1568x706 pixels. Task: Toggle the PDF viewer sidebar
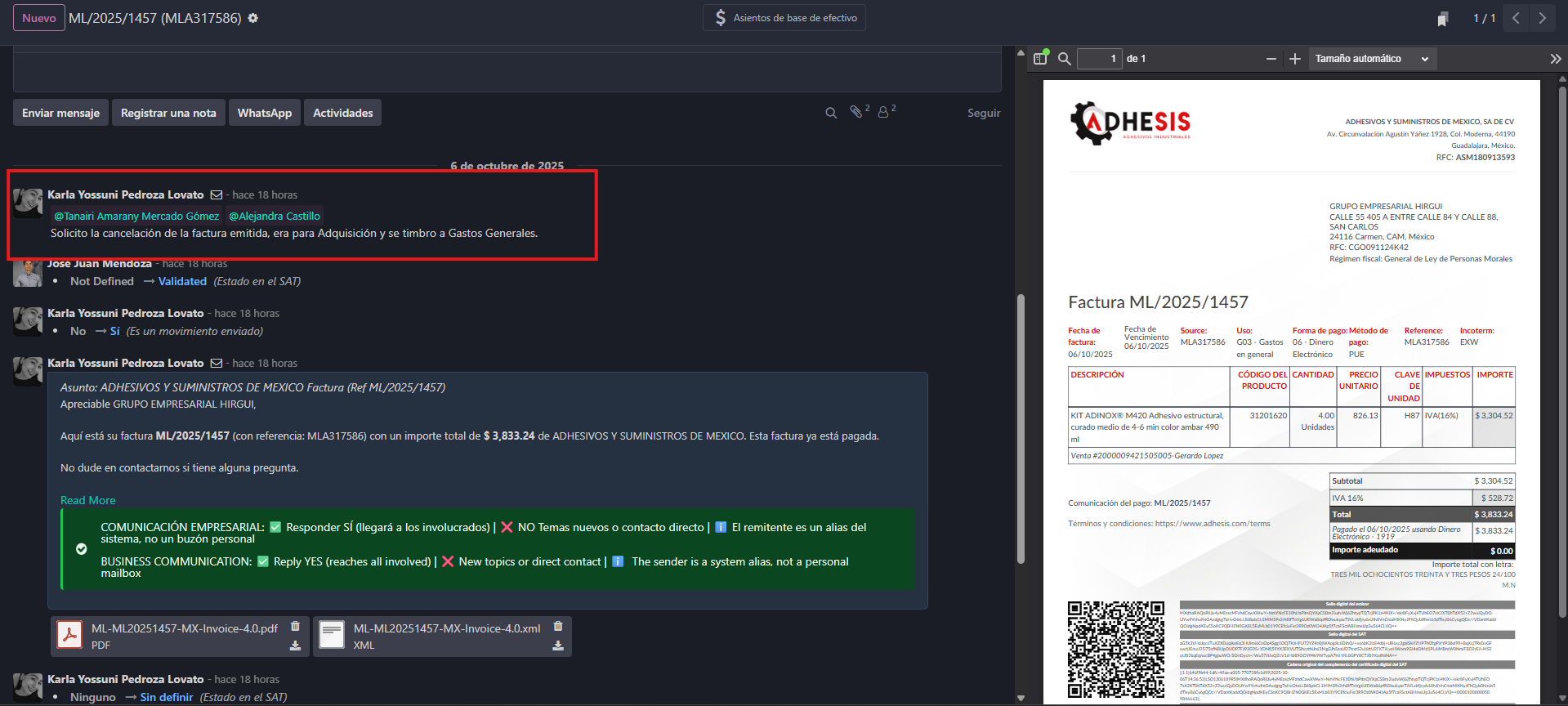[1040, 59]
